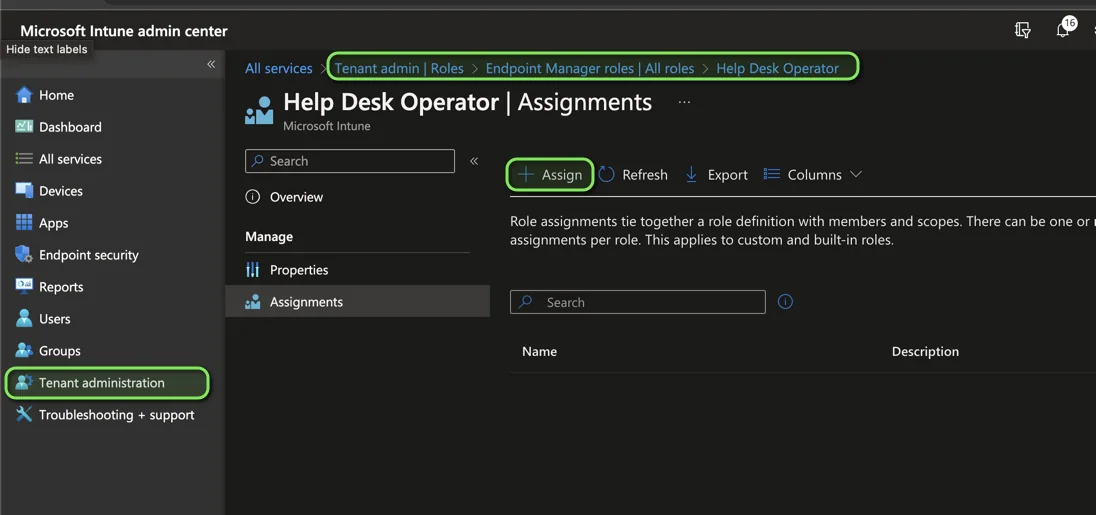Click the Refresh button
The image size is (1096, 515).
pos(633,175)
